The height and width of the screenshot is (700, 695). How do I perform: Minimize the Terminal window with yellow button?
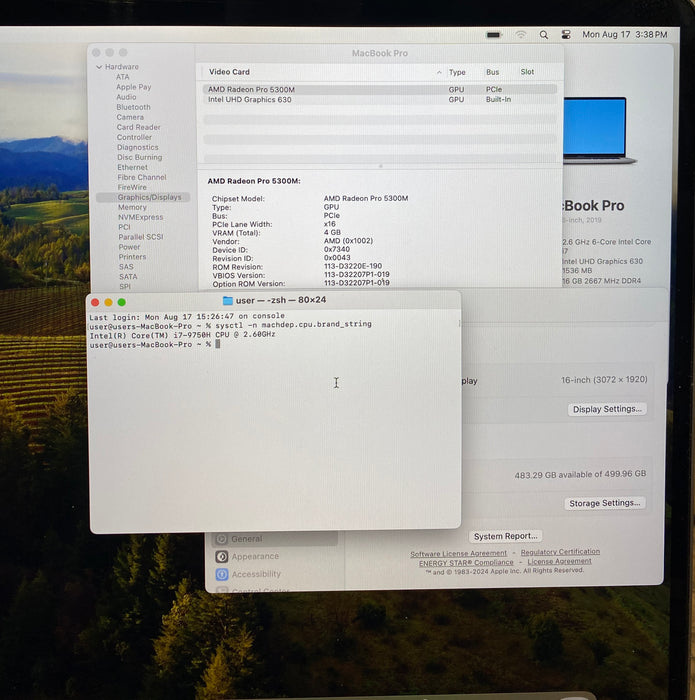pyautogui.click(x=108, y=302)
